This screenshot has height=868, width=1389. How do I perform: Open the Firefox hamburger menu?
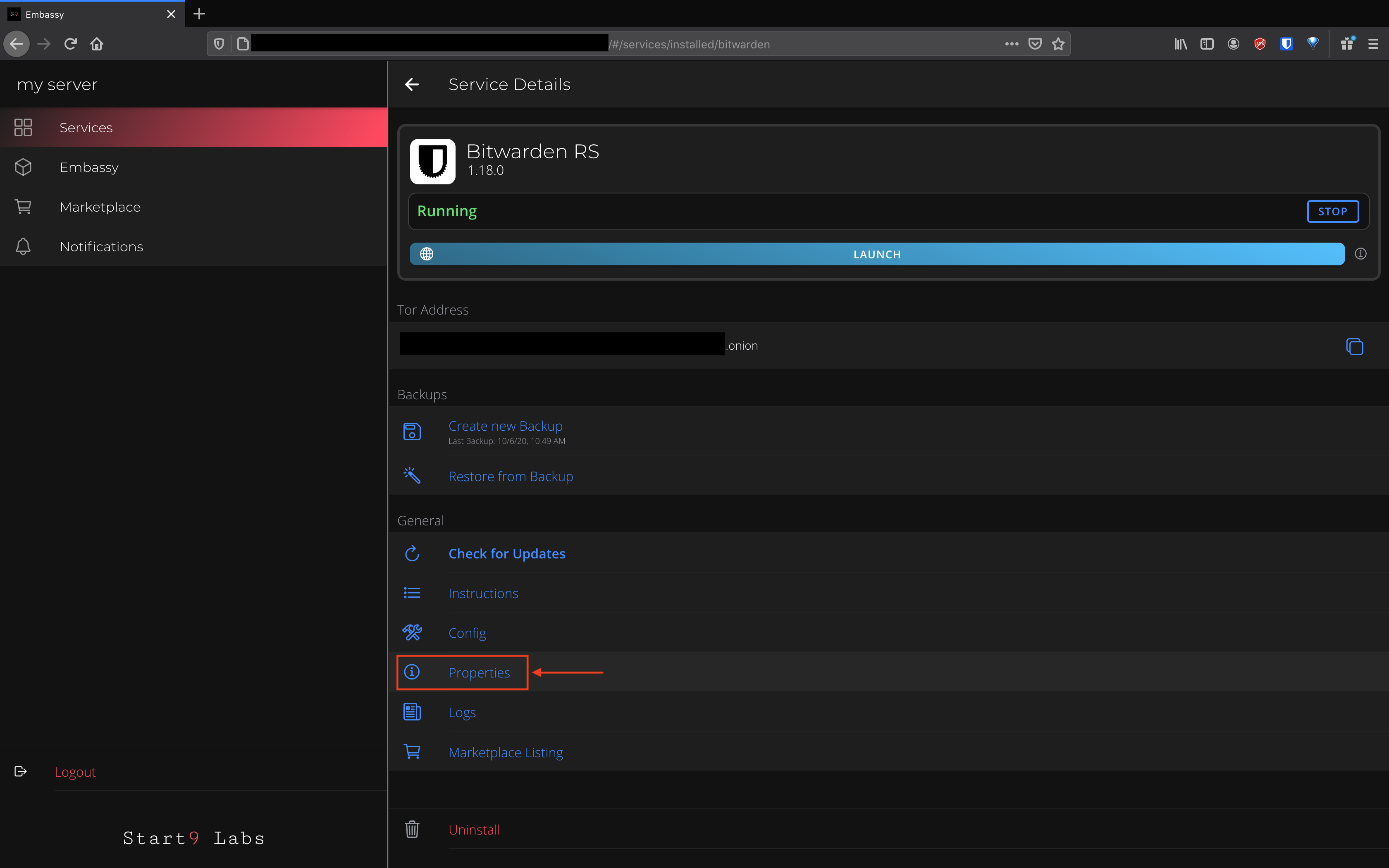click(1373, 44)
